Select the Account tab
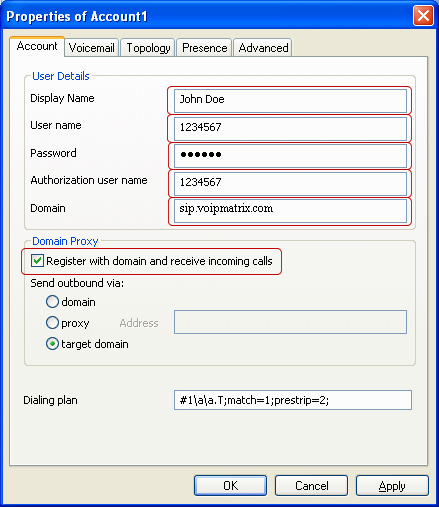Screen dimensions: 439x507 pos(37,46)
